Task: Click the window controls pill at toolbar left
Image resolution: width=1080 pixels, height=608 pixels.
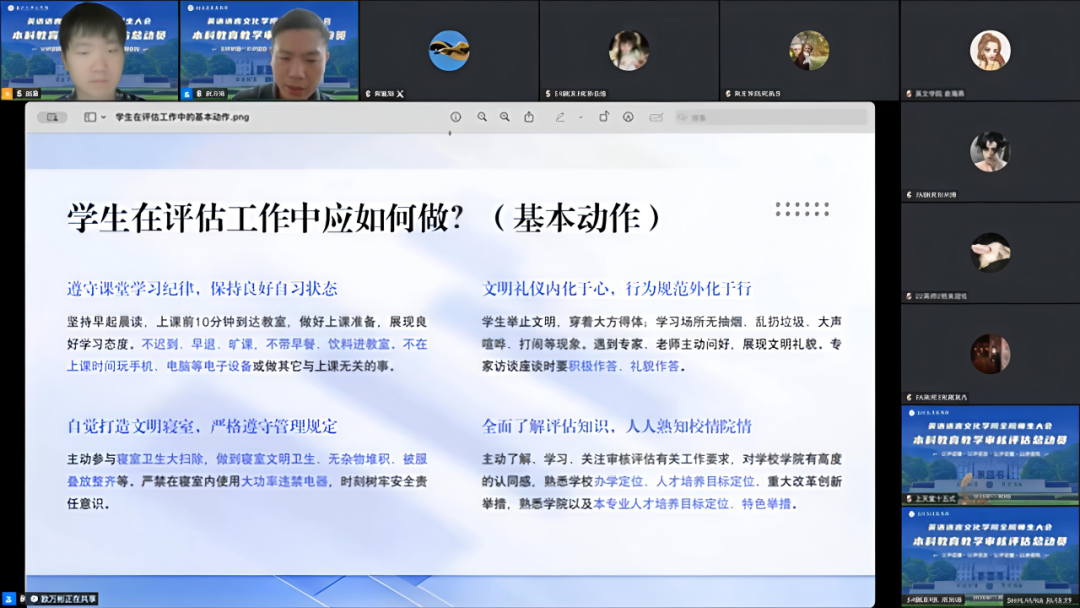Action: (51, 117)
